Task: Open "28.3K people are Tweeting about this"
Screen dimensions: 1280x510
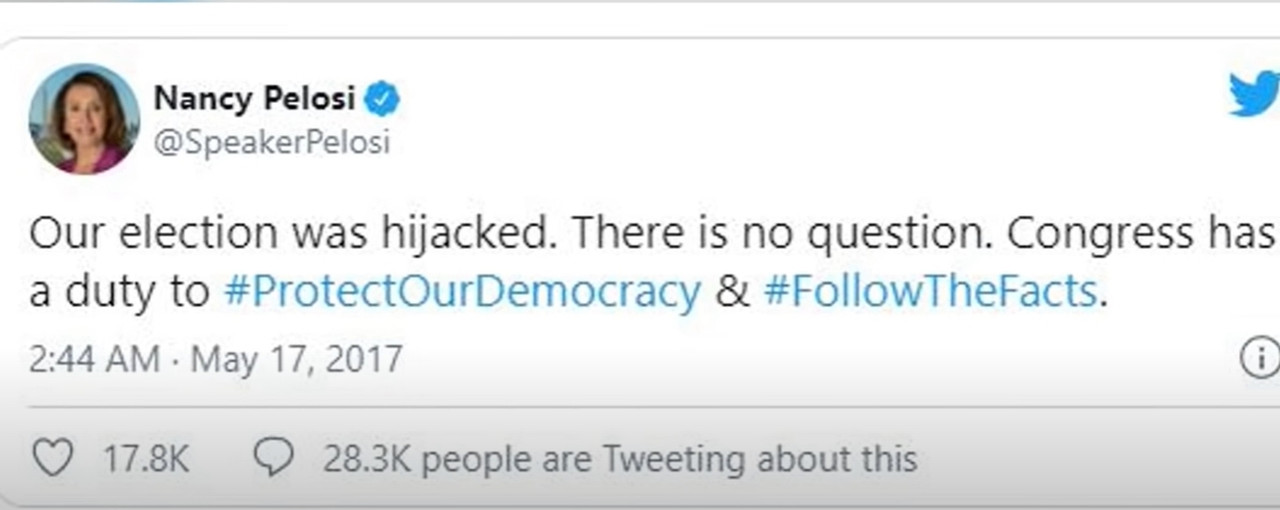Action: [x=619, y=460]
